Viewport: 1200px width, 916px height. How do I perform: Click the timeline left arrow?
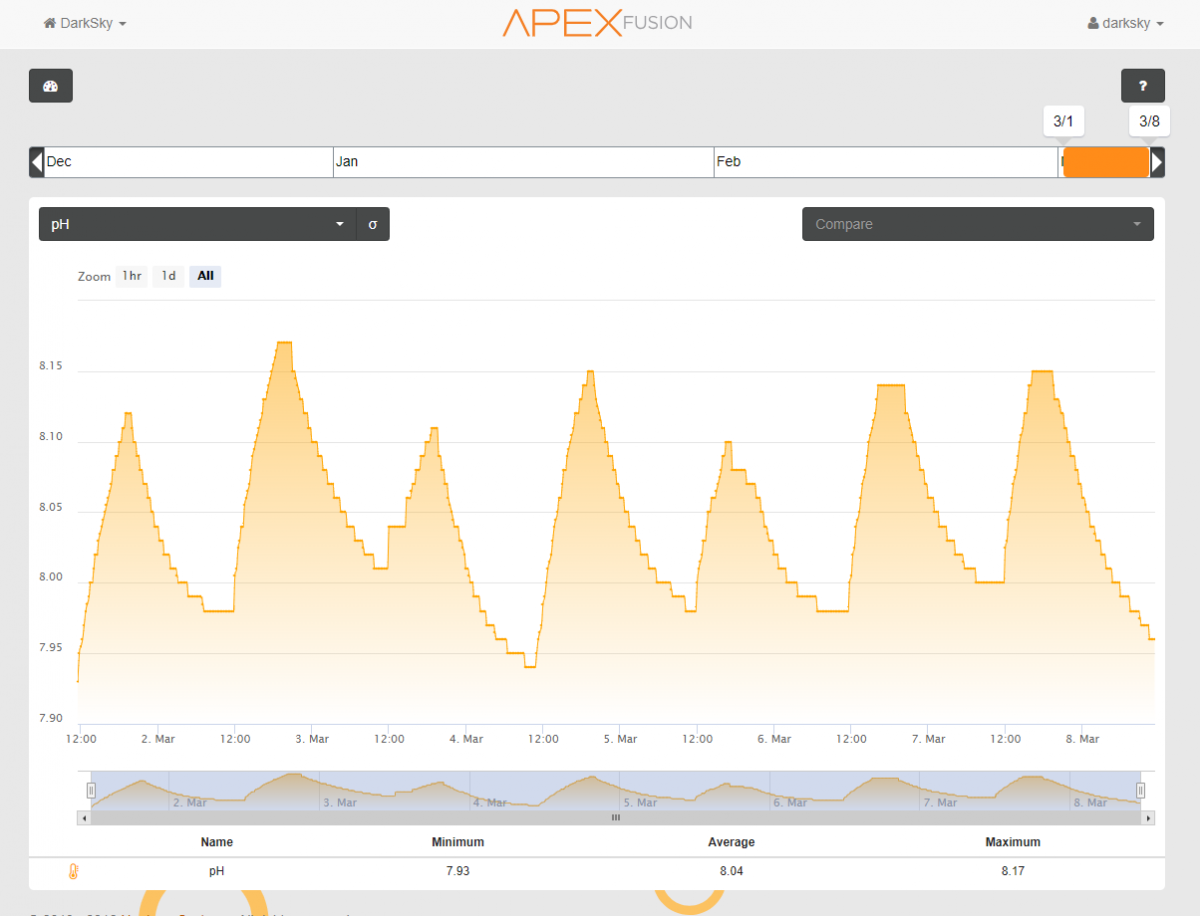37,162
